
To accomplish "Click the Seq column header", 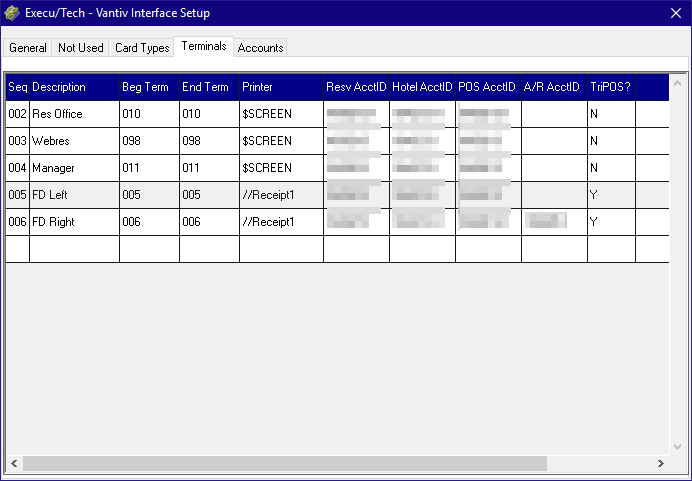I will click(x=18, y=87).
